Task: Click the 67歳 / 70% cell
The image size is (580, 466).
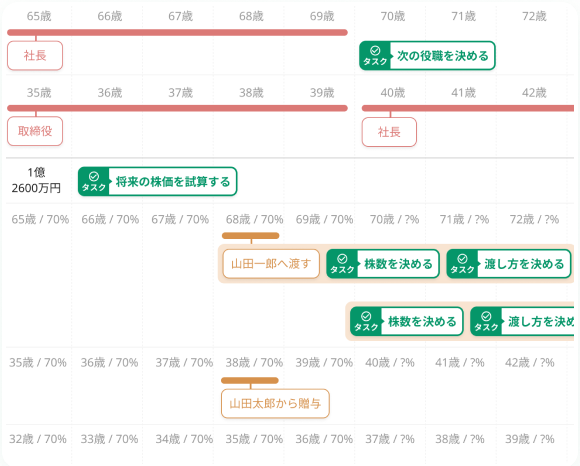Action: 180,219
